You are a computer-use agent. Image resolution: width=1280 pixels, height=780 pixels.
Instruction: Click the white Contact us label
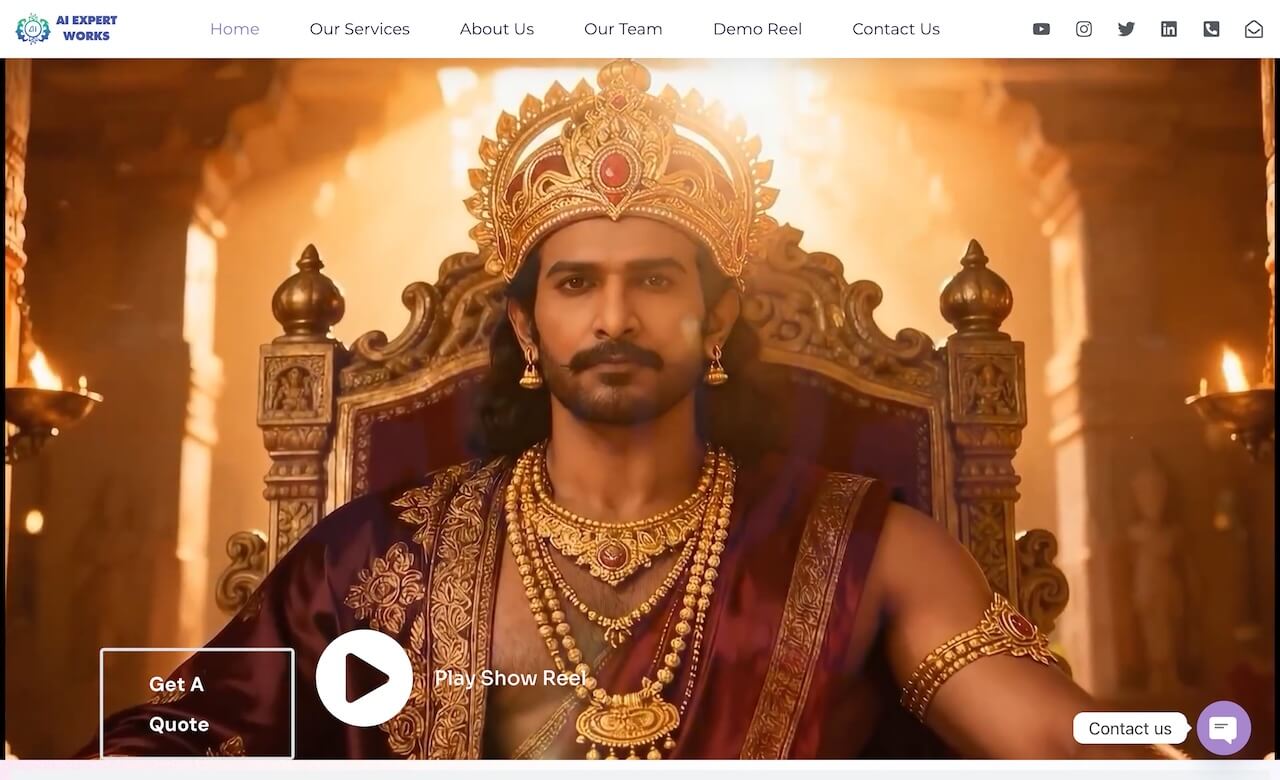tap(1129, 728)
